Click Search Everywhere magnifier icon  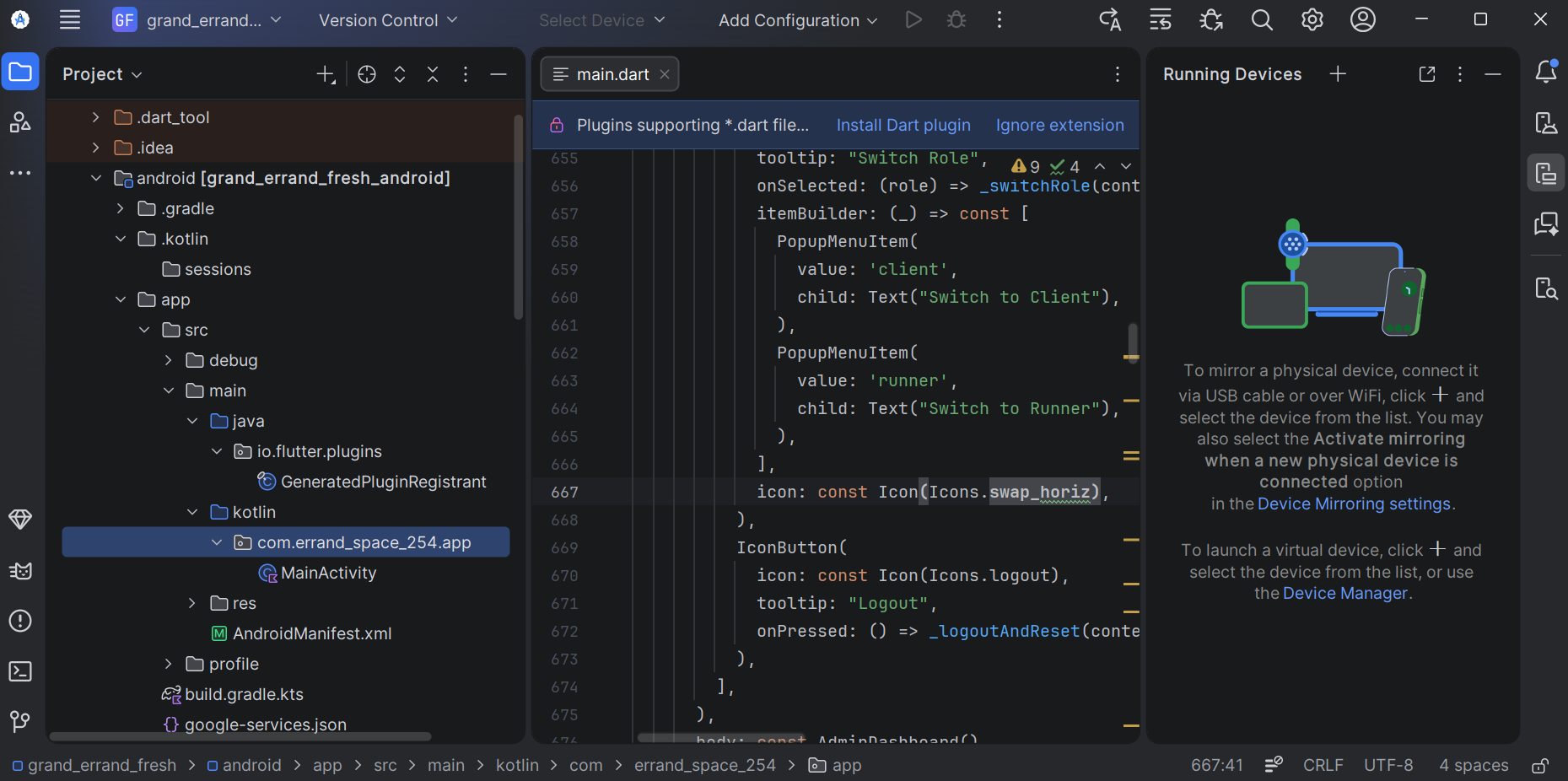tap(1261, 20)
